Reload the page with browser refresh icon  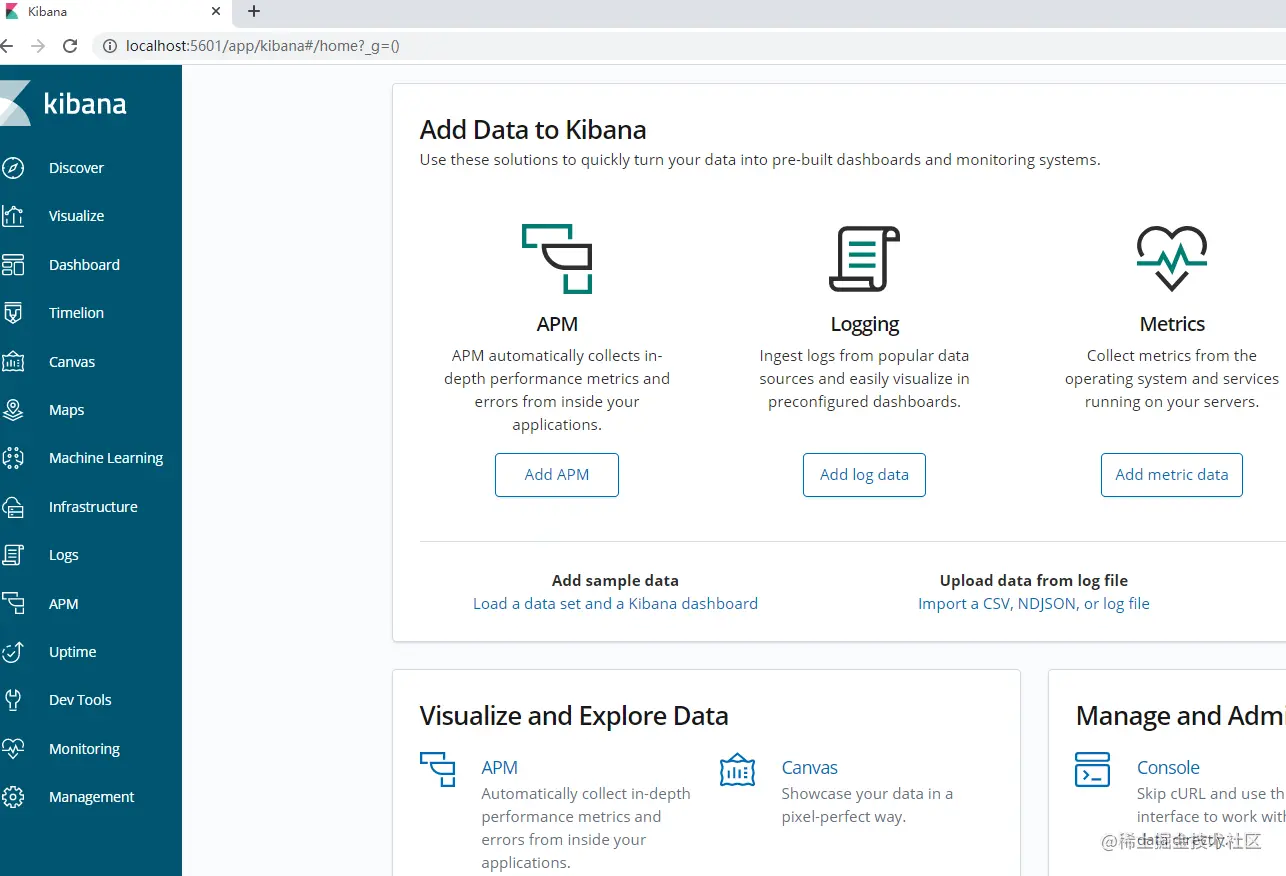70,46
